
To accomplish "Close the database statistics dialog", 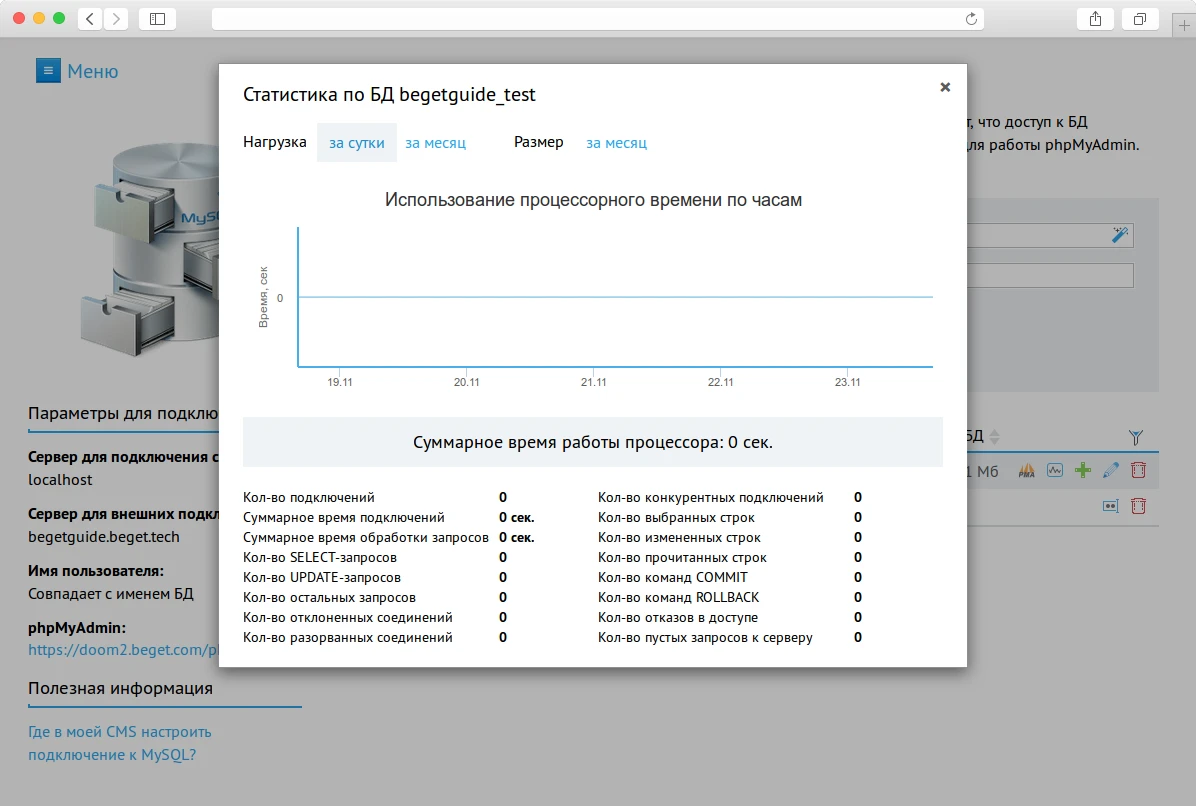I will [945, 87].
